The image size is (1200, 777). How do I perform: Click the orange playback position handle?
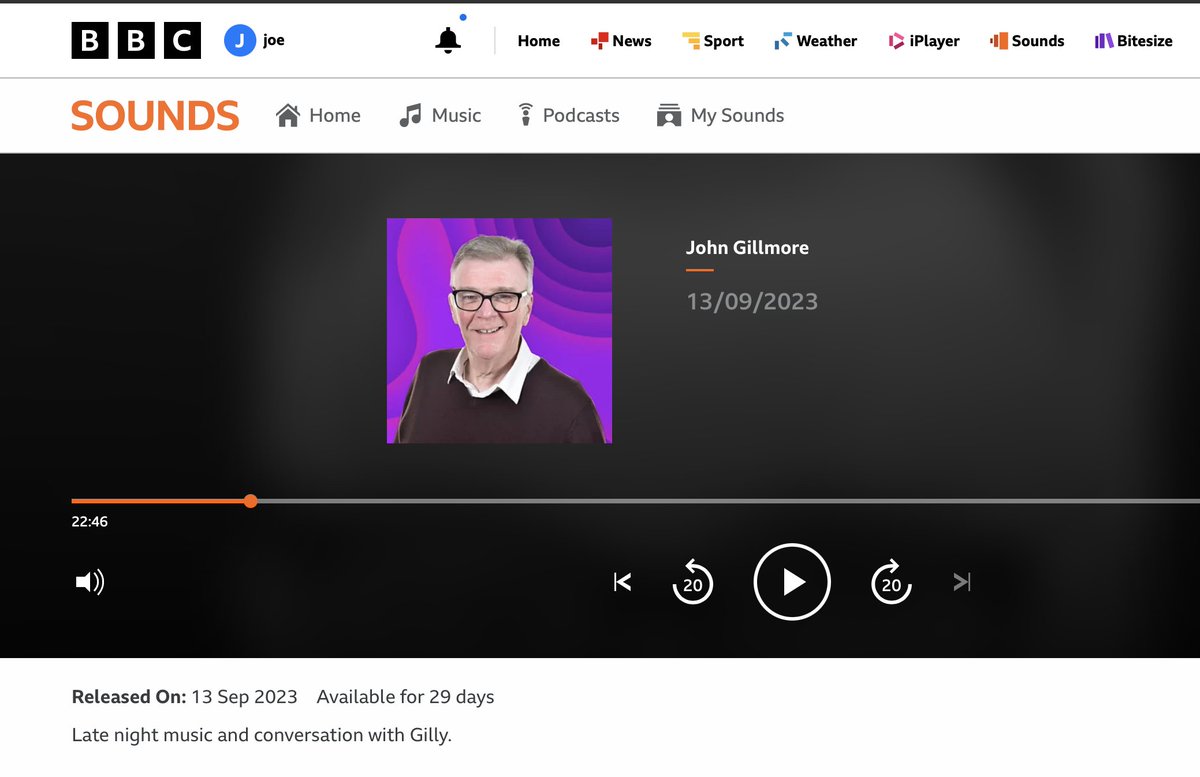coord(250,501)
